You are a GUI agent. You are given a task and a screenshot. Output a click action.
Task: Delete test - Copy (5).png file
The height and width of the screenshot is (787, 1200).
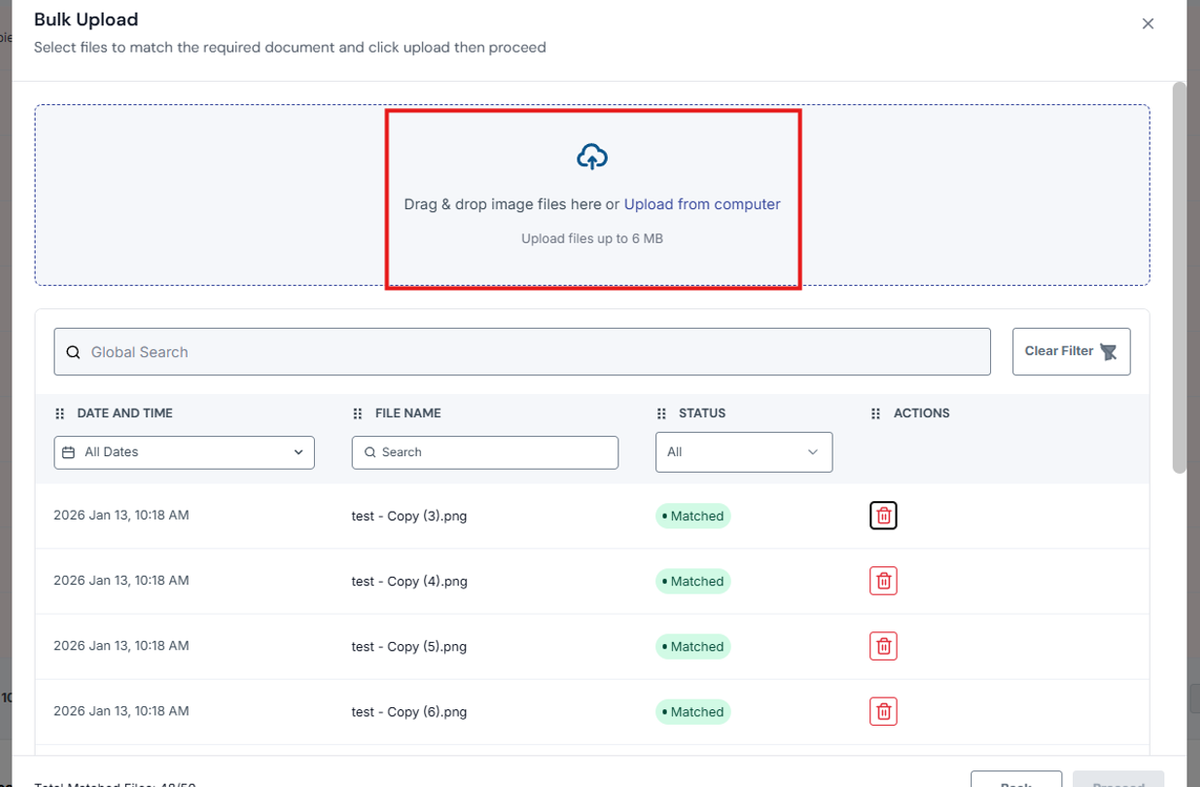883,646
